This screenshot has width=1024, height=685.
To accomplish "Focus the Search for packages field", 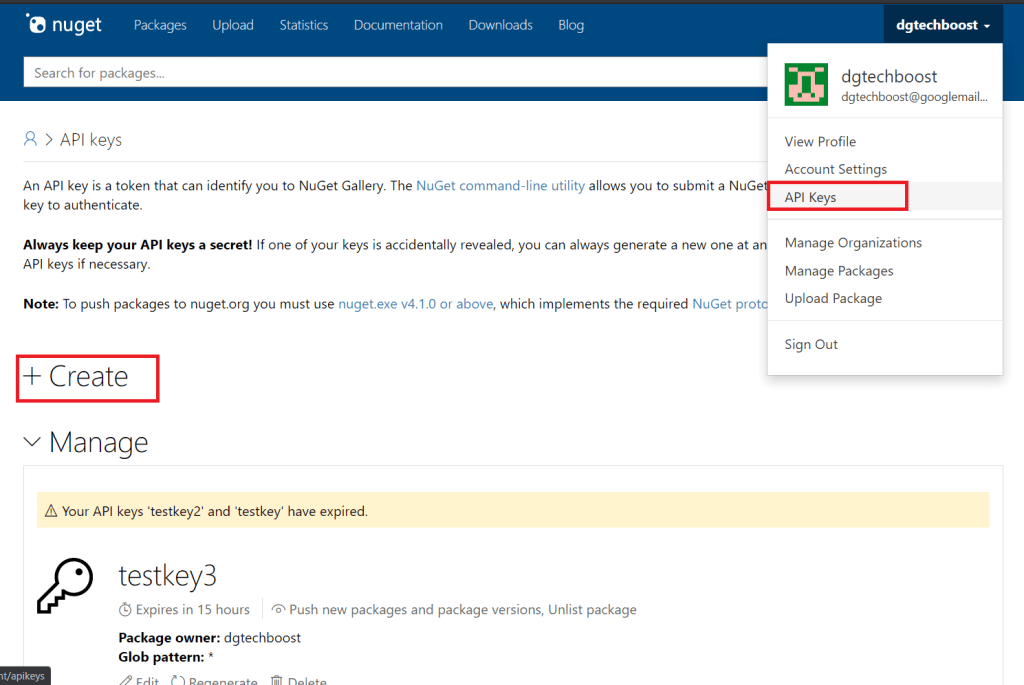I will point(400,73).
